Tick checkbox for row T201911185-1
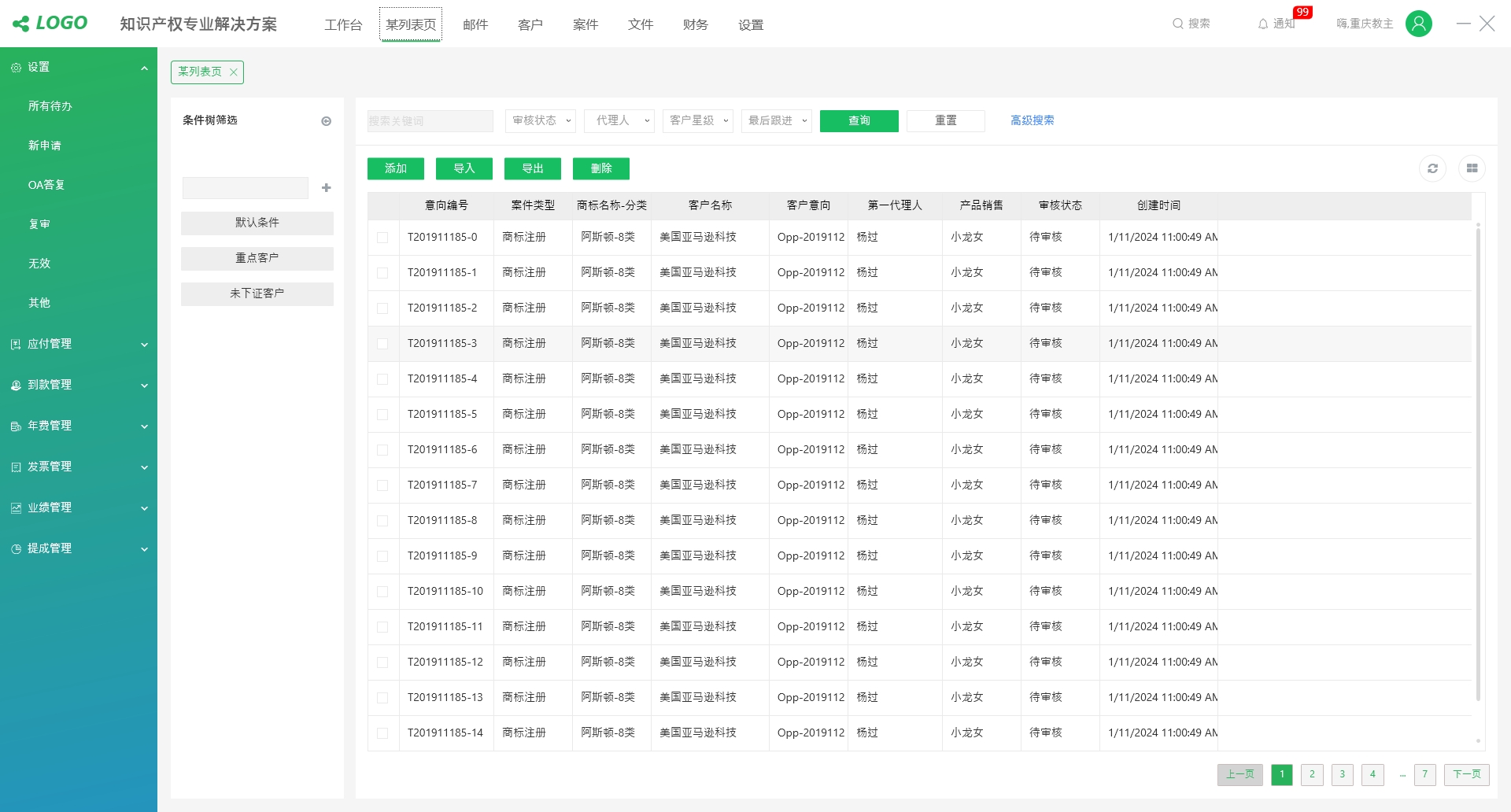 pos(382,273)
